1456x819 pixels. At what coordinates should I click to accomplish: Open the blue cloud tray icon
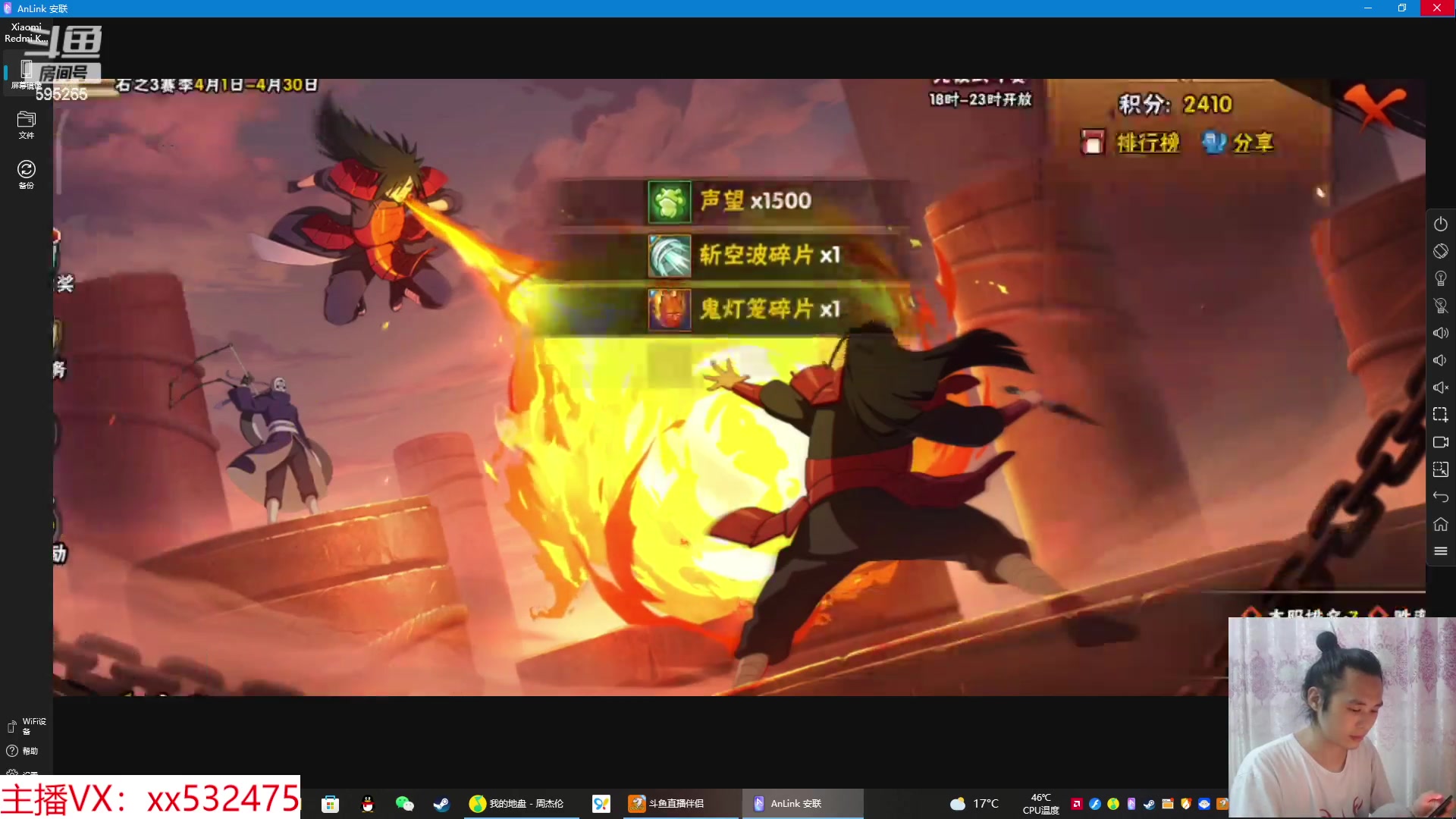pyautogui.click(x=1203, y=804)
